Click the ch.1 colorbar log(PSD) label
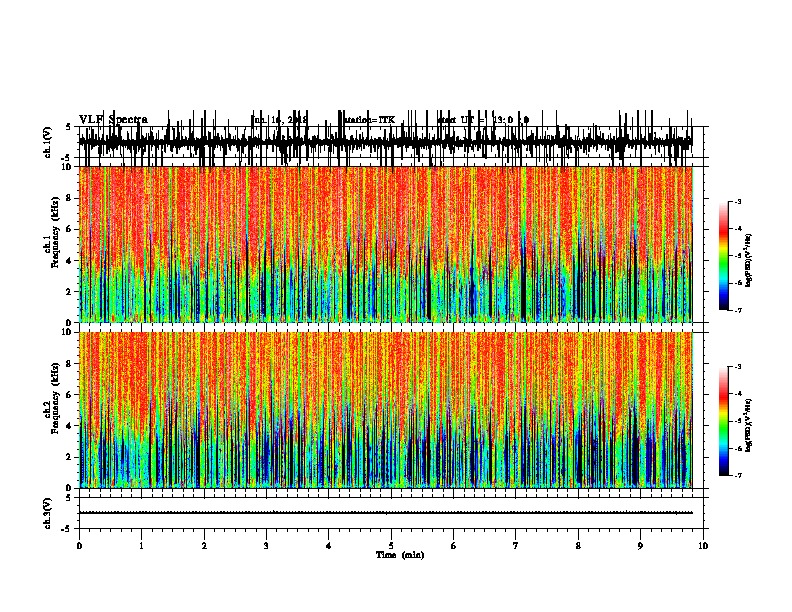 coord(749,261)
